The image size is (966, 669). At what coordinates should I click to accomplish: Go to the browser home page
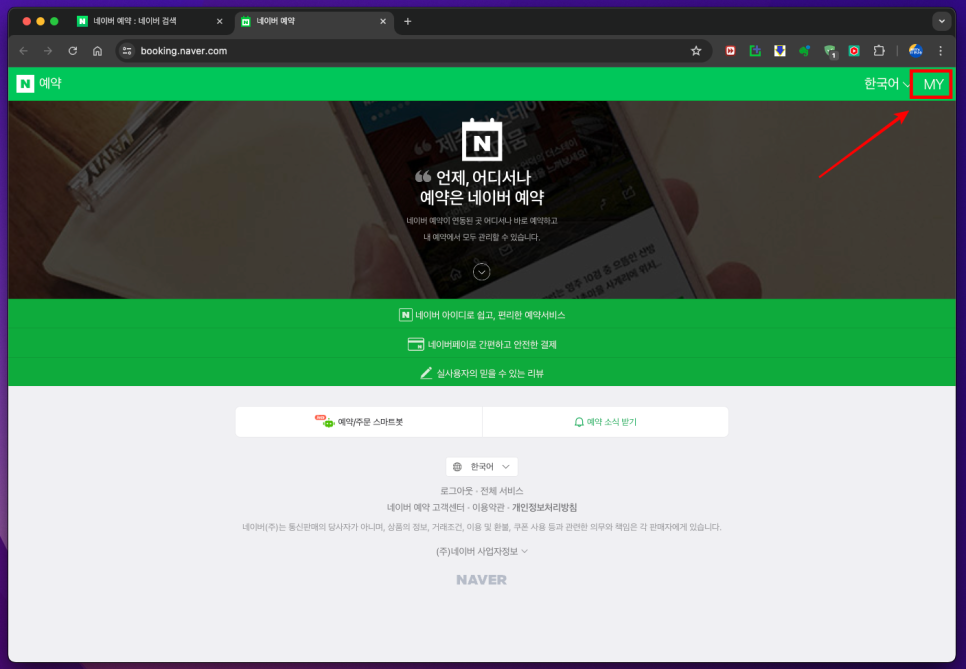97,51
